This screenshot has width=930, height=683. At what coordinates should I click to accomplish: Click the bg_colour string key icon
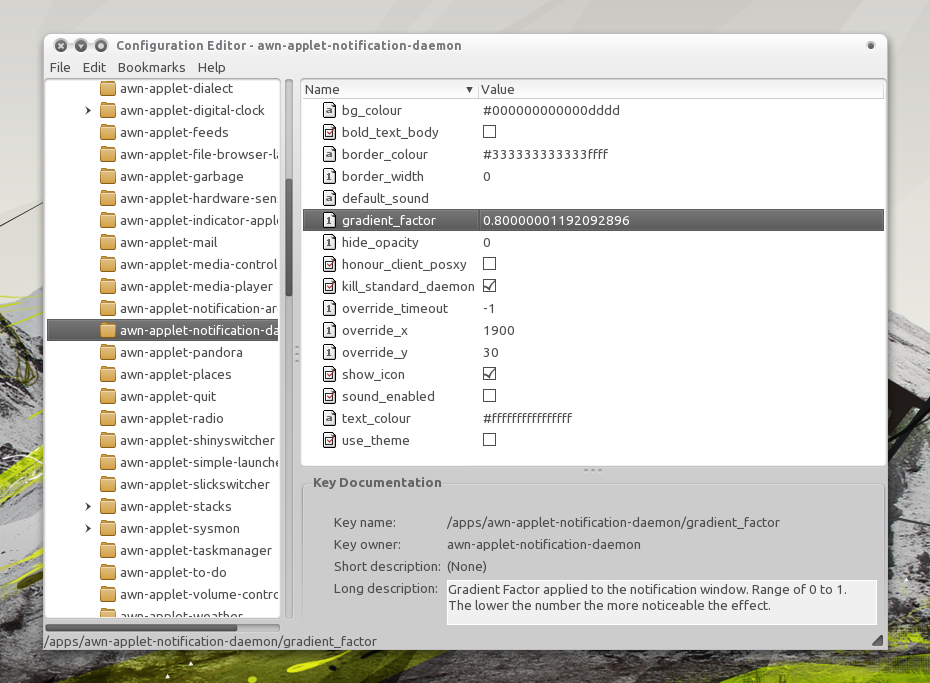tap(329, 110)
